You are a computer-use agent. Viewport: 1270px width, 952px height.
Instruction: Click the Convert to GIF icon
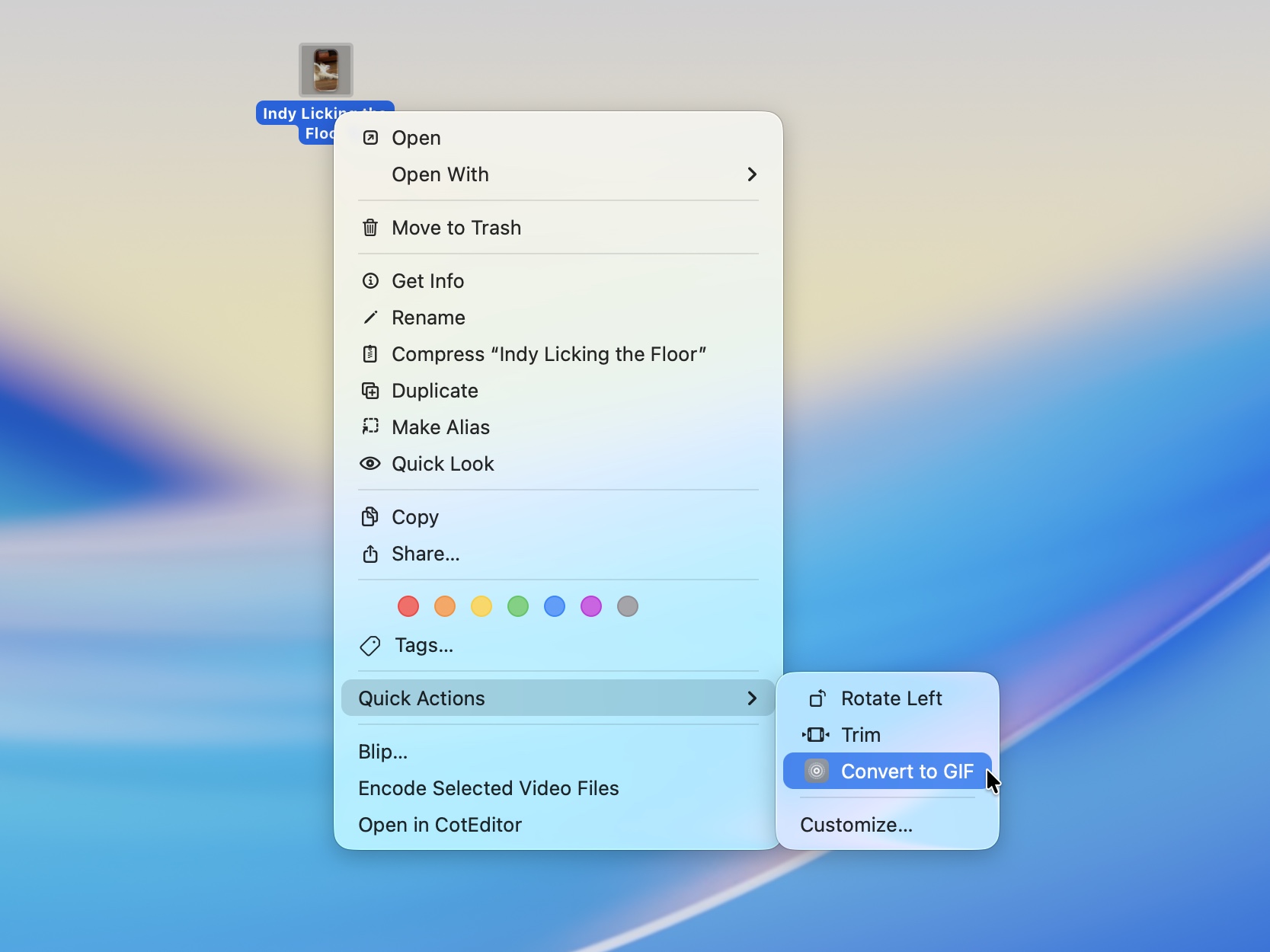click(817, 772)
